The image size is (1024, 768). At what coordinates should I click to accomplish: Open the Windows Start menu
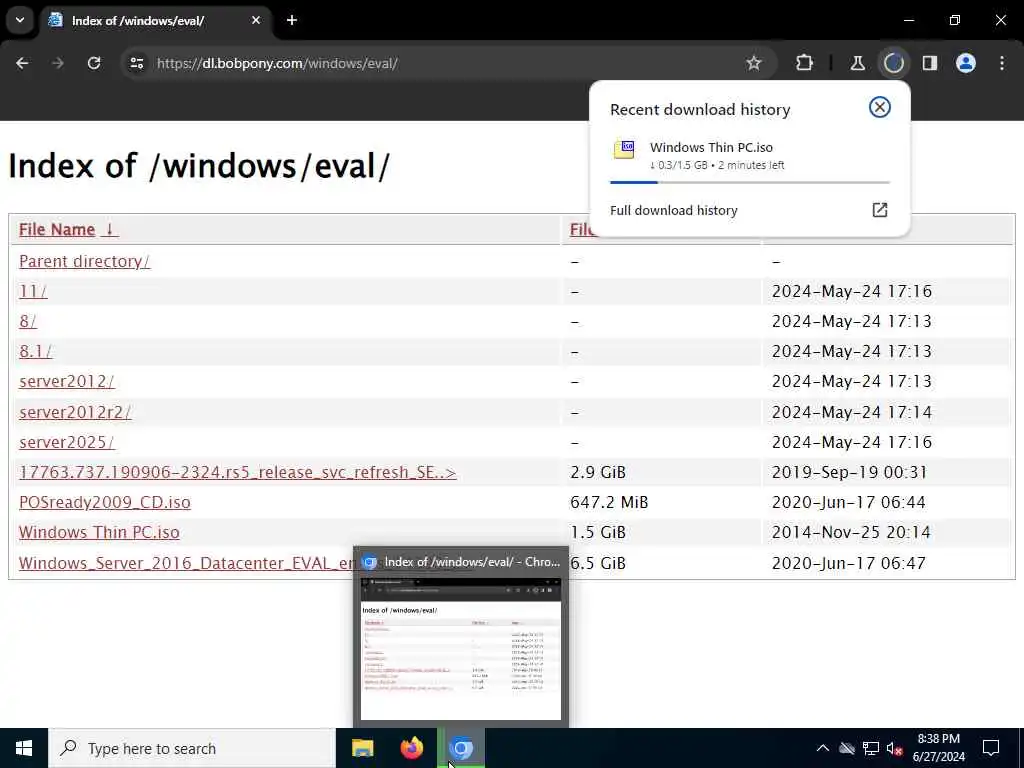pyautogui.click(x=24, y=748)
